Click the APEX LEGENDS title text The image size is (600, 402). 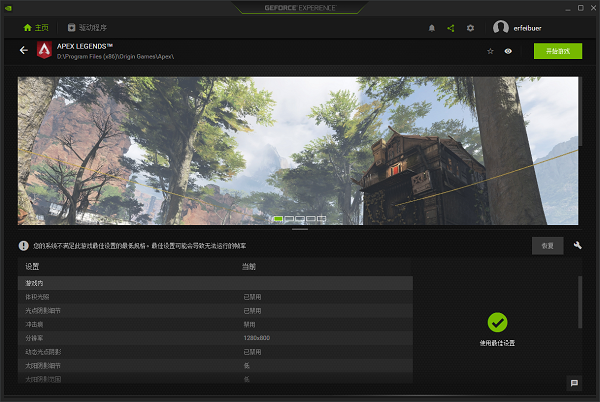tap(85, 46)
